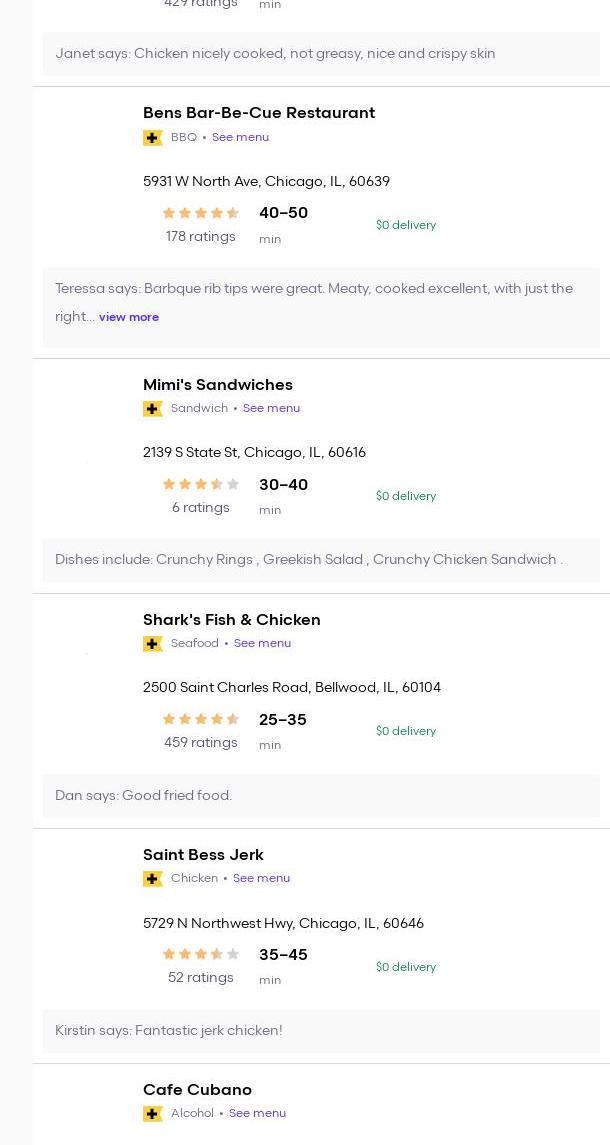Open See menu for Cafe Cubano

[x=257, y=1113]
